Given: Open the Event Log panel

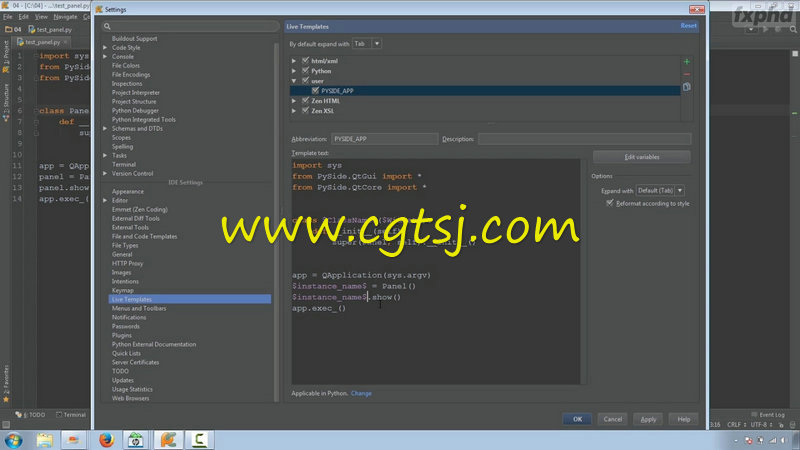Looking at the screenshot, I should tap(768, 415).
